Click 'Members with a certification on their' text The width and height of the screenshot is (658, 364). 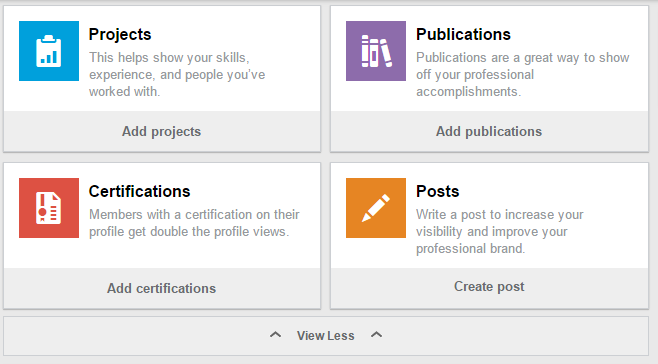[x=194, y=215]
